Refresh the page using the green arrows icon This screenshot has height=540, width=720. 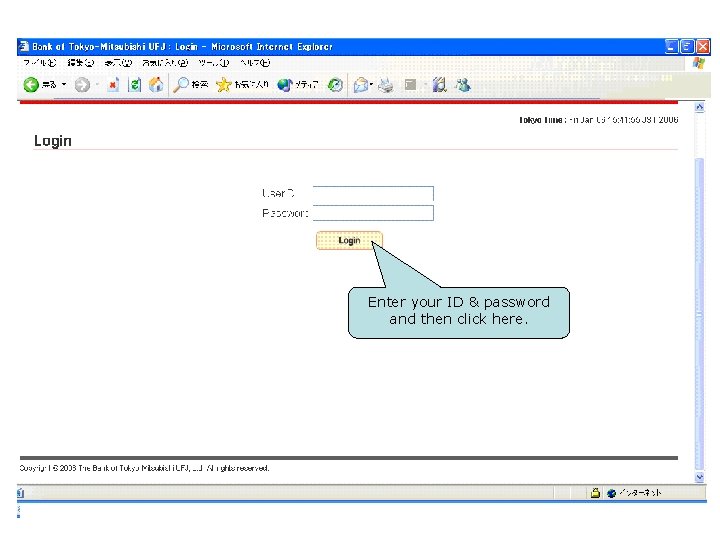(135, 85)
